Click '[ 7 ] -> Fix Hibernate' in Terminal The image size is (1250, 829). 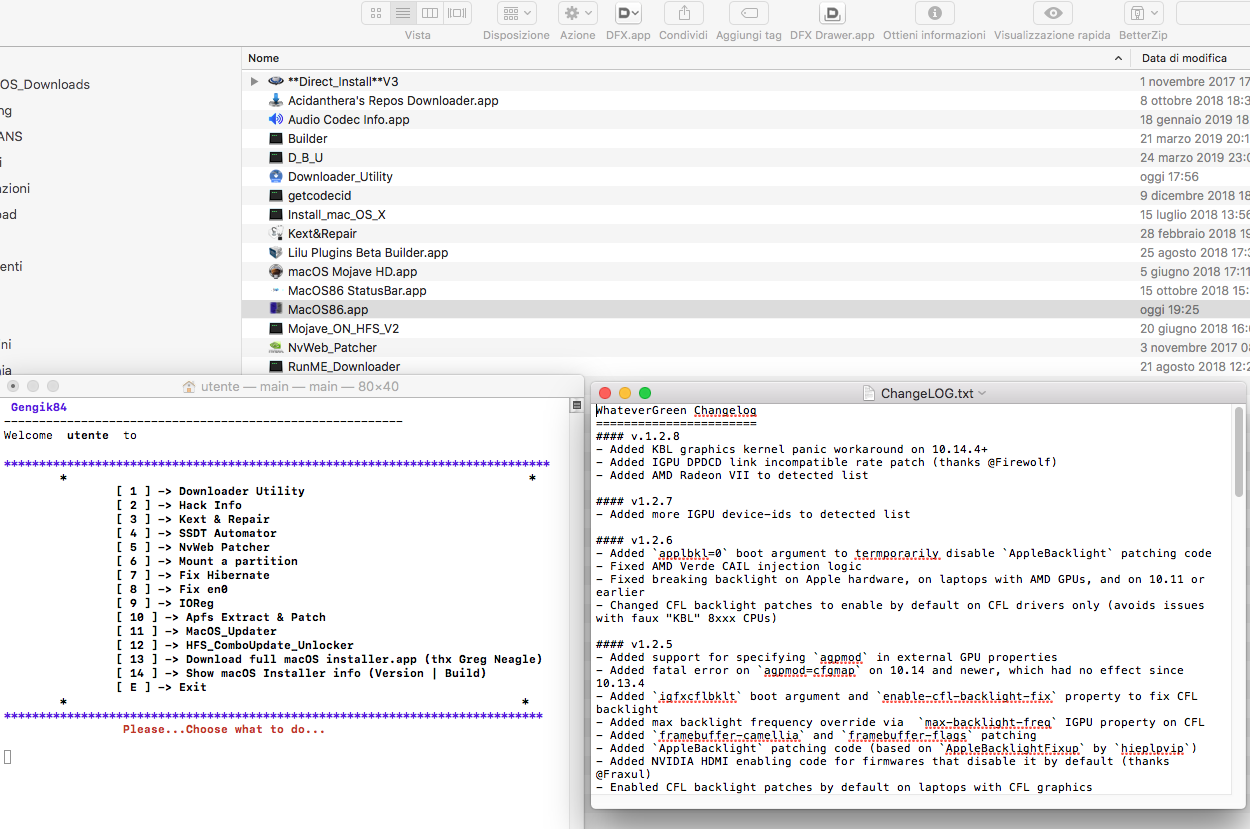(193, 575)
